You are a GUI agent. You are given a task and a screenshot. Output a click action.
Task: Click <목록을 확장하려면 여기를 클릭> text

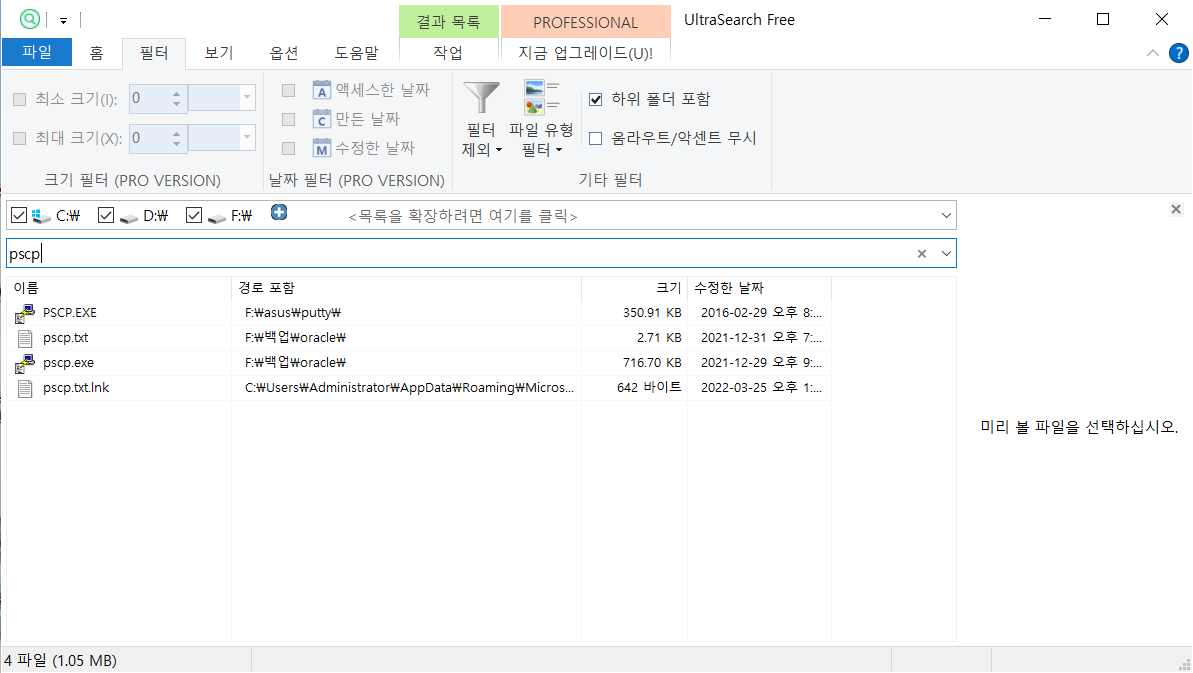tap(463, 217)
